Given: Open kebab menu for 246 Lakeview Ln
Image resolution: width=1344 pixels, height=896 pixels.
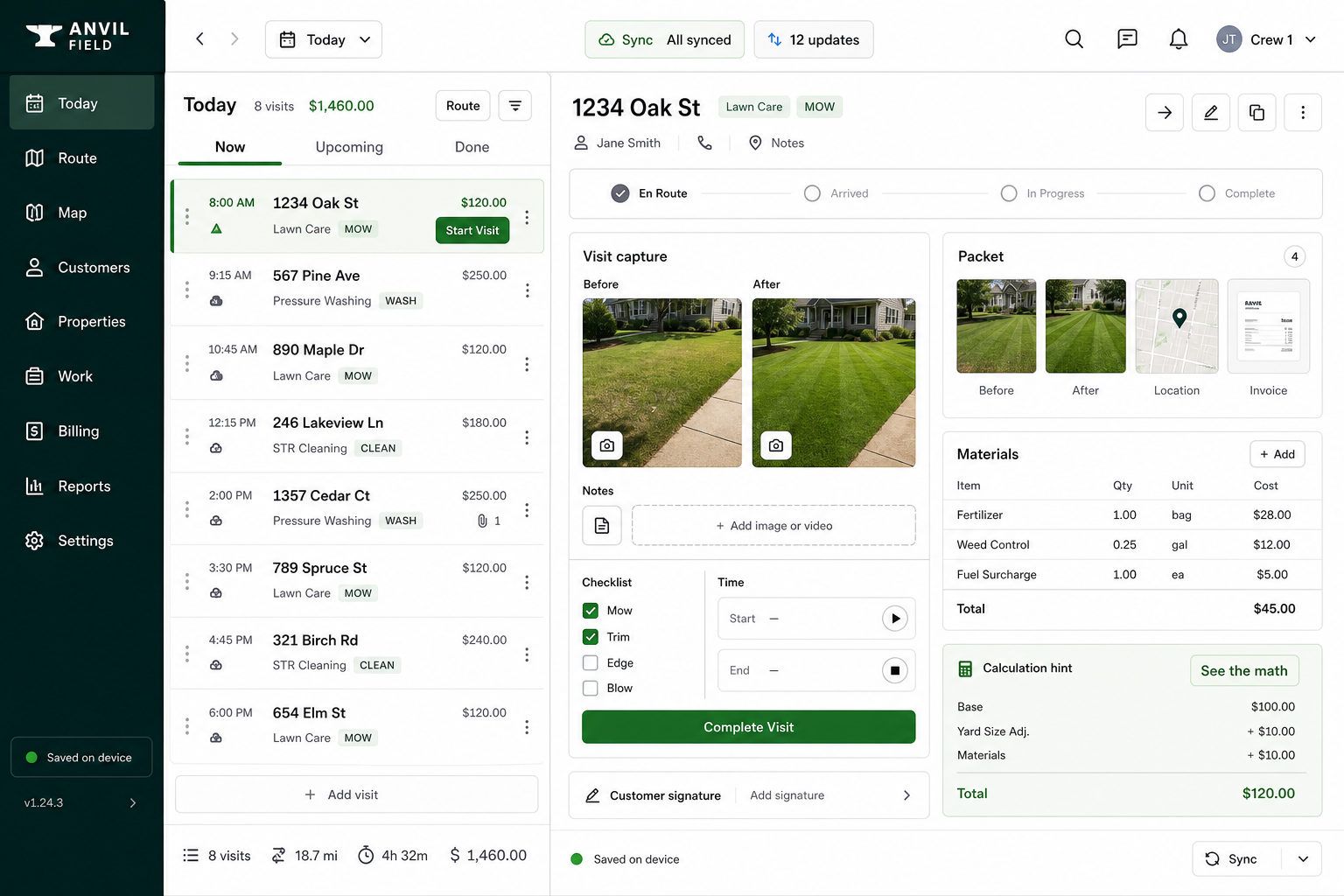Looking at the screenshot, I should click(527, 437).
